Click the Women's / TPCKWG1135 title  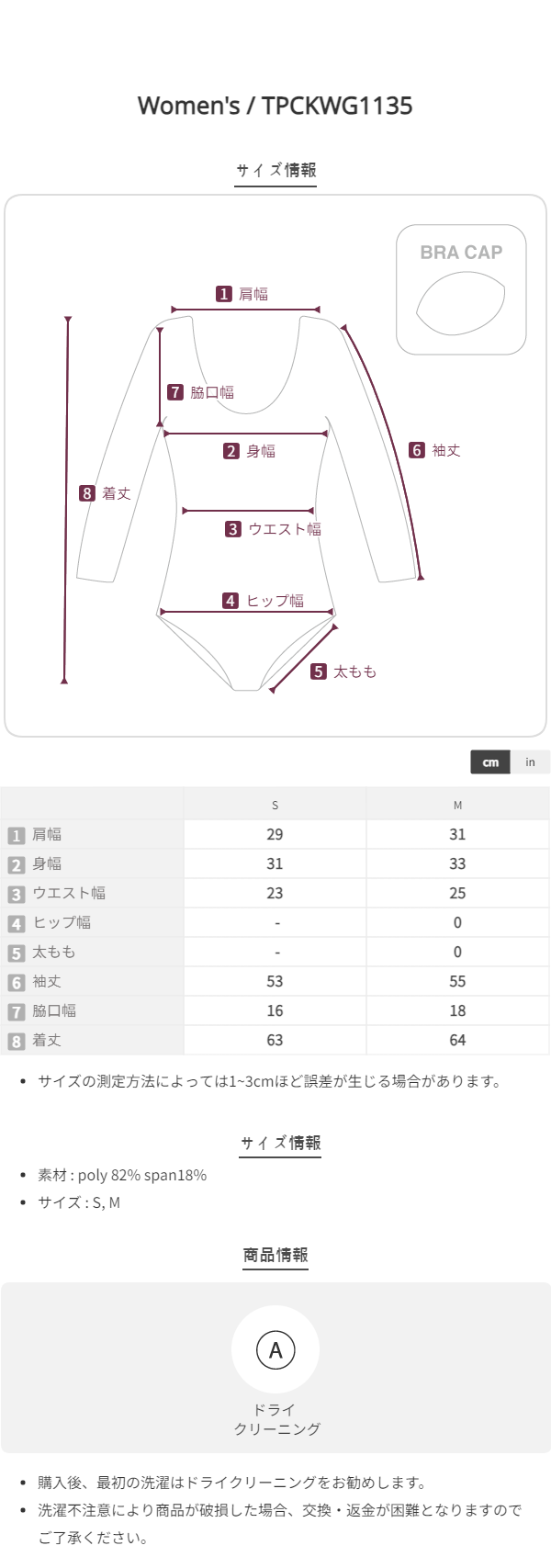click(x=275, y=106)
